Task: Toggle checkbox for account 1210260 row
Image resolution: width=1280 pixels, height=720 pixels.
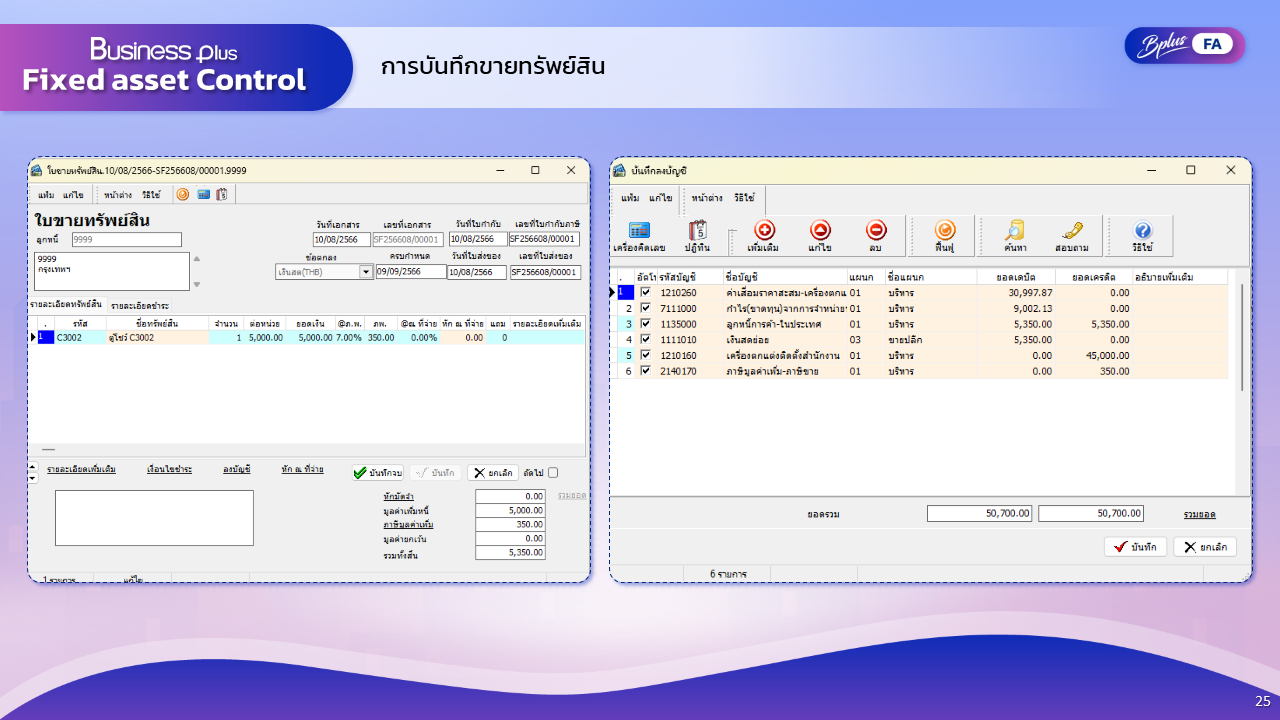Action: tap(645, 293)
